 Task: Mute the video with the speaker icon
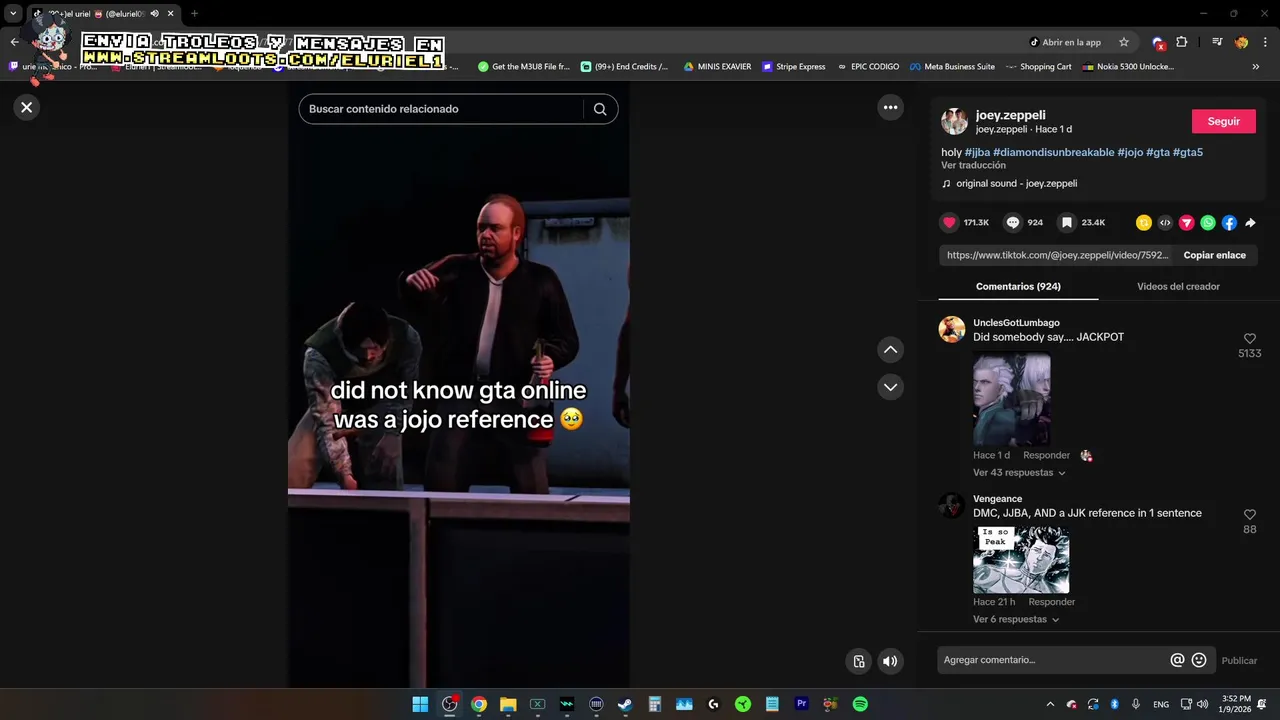[x=889, y=661]
